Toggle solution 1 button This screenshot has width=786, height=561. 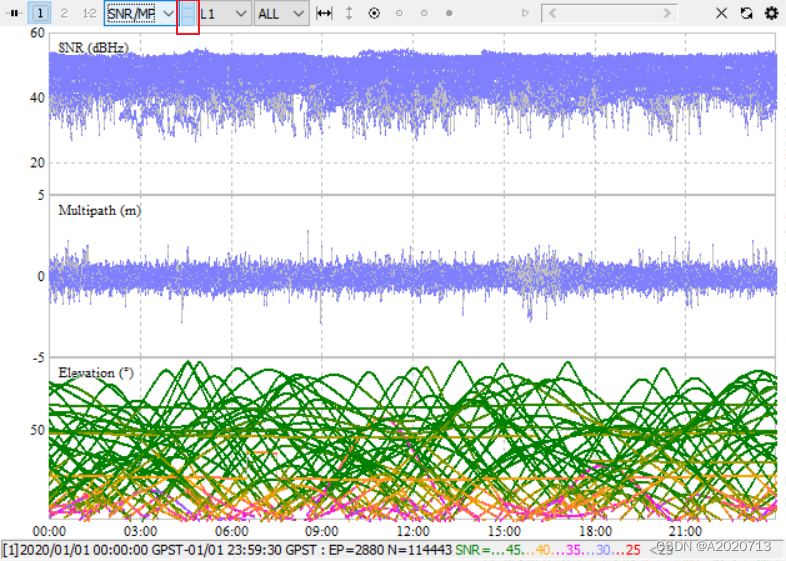pos(40,14)
